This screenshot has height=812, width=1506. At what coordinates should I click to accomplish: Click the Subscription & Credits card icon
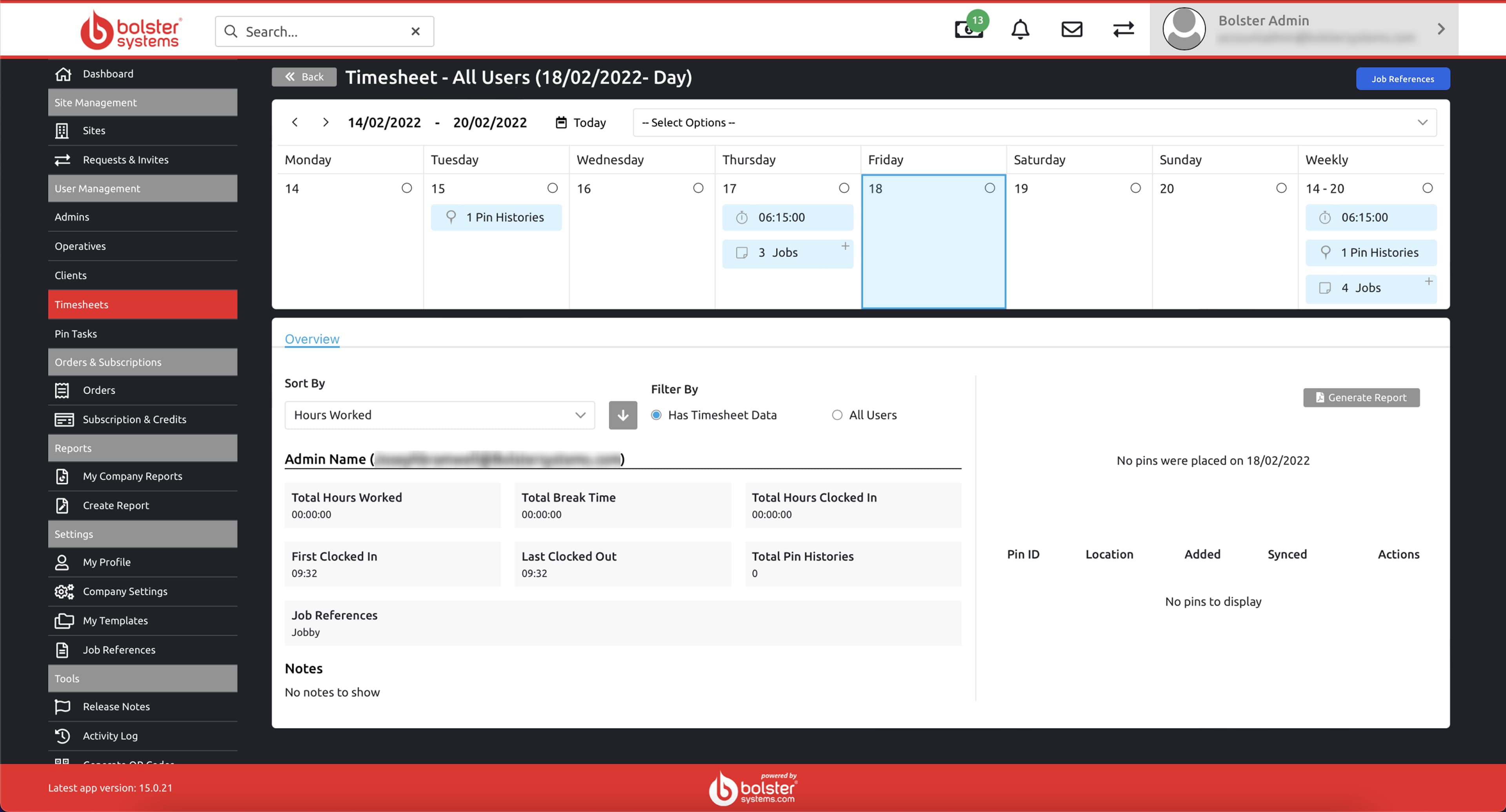coord(64,419)
